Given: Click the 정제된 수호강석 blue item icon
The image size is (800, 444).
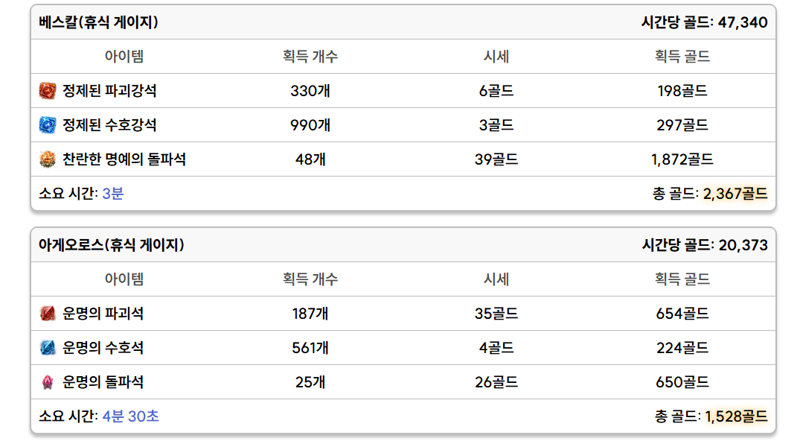Looking at the screenshot, I should pos(47,125).
